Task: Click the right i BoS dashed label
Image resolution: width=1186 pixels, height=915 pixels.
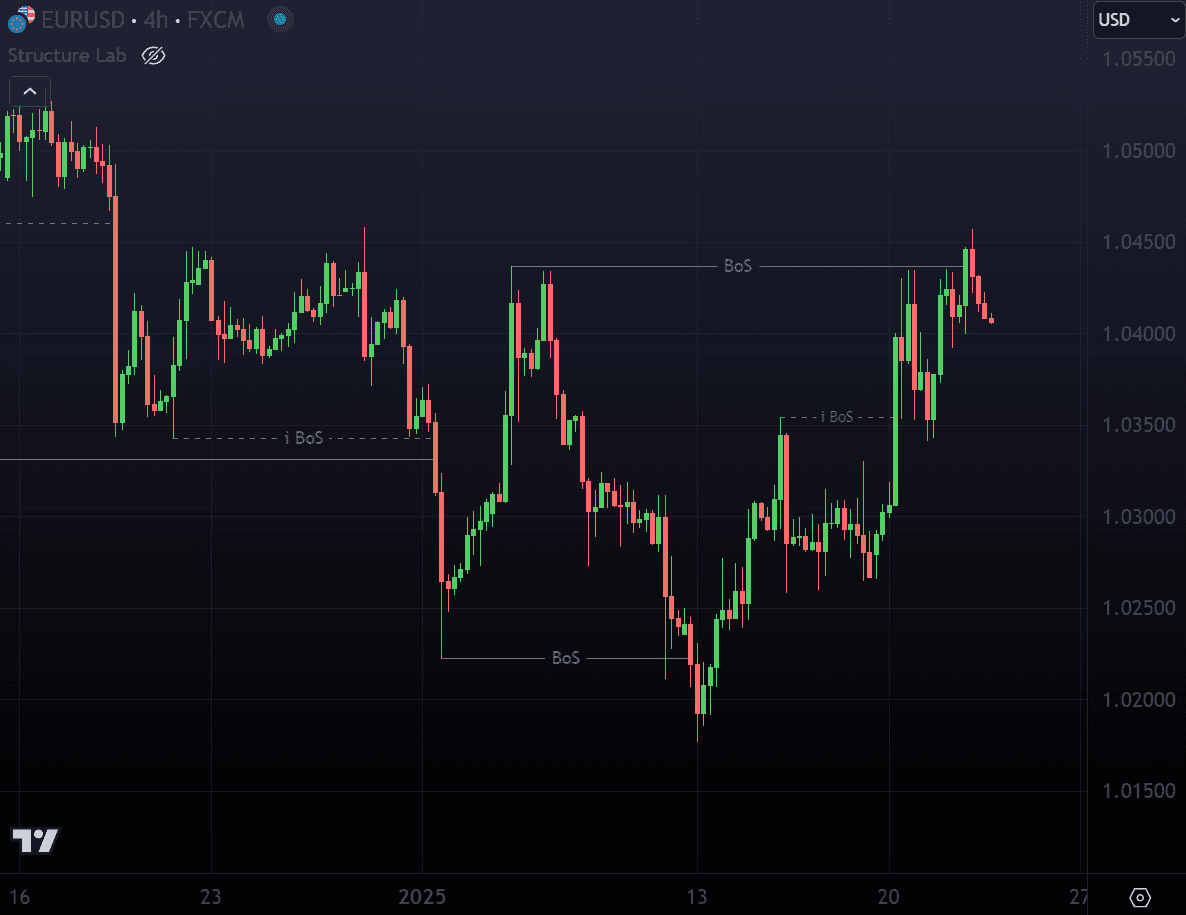Action: [837, 417]
